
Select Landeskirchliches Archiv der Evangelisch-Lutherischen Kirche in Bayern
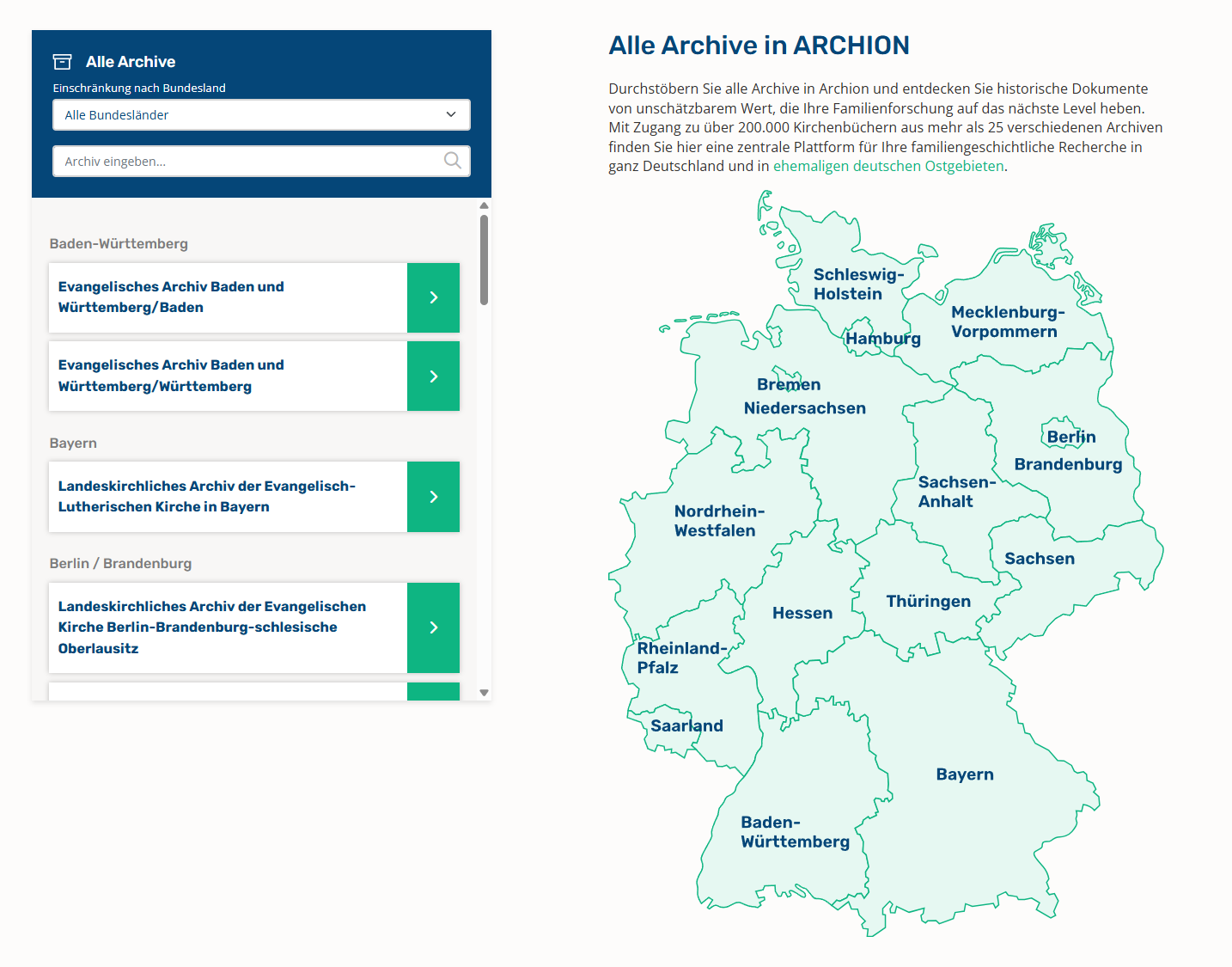pos(228,497)
